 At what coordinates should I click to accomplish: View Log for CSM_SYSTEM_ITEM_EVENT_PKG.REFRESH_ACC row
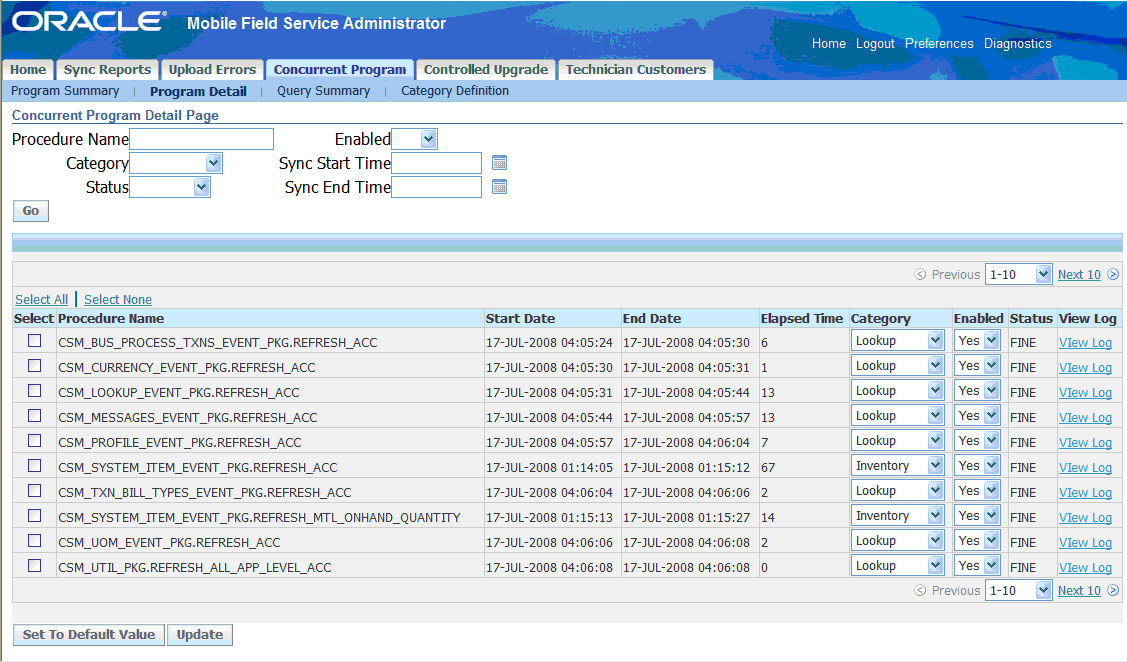pos(1085,468)
